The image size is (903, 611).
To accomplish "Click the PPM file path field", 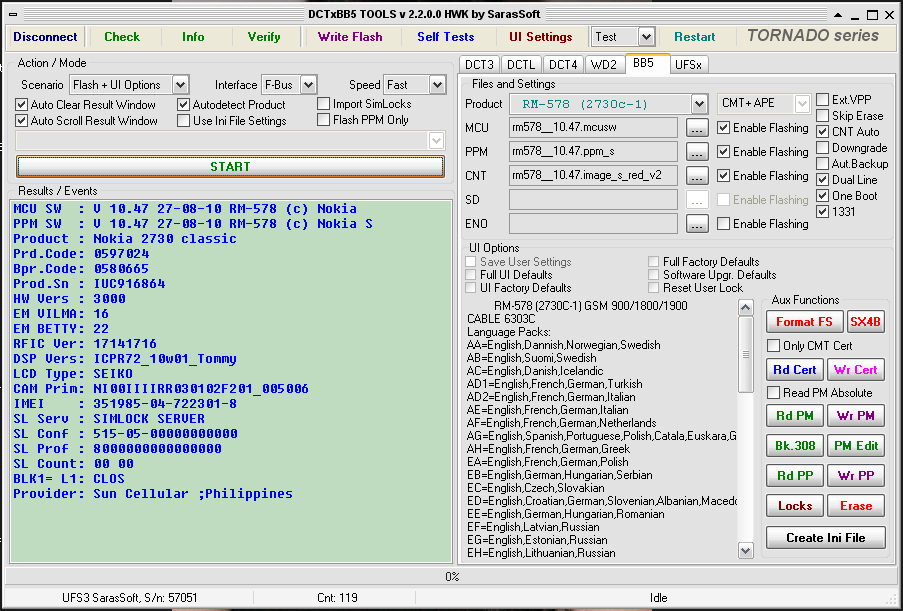I will coord(593,152).
